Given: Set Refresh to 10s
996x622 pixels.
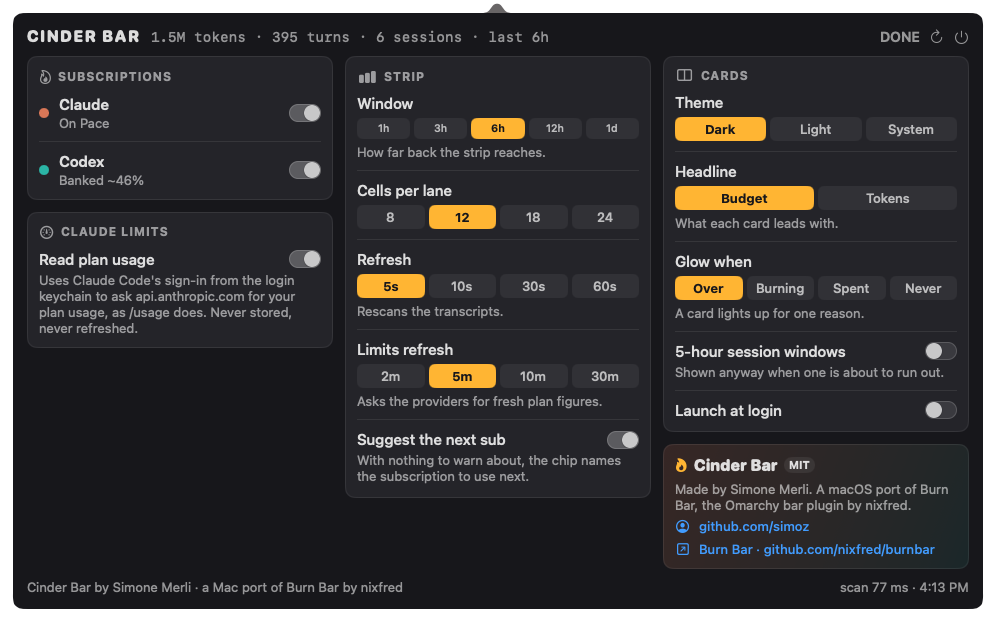Looking at the screenshot, I should pyautogui.click(x=462, y=287).
